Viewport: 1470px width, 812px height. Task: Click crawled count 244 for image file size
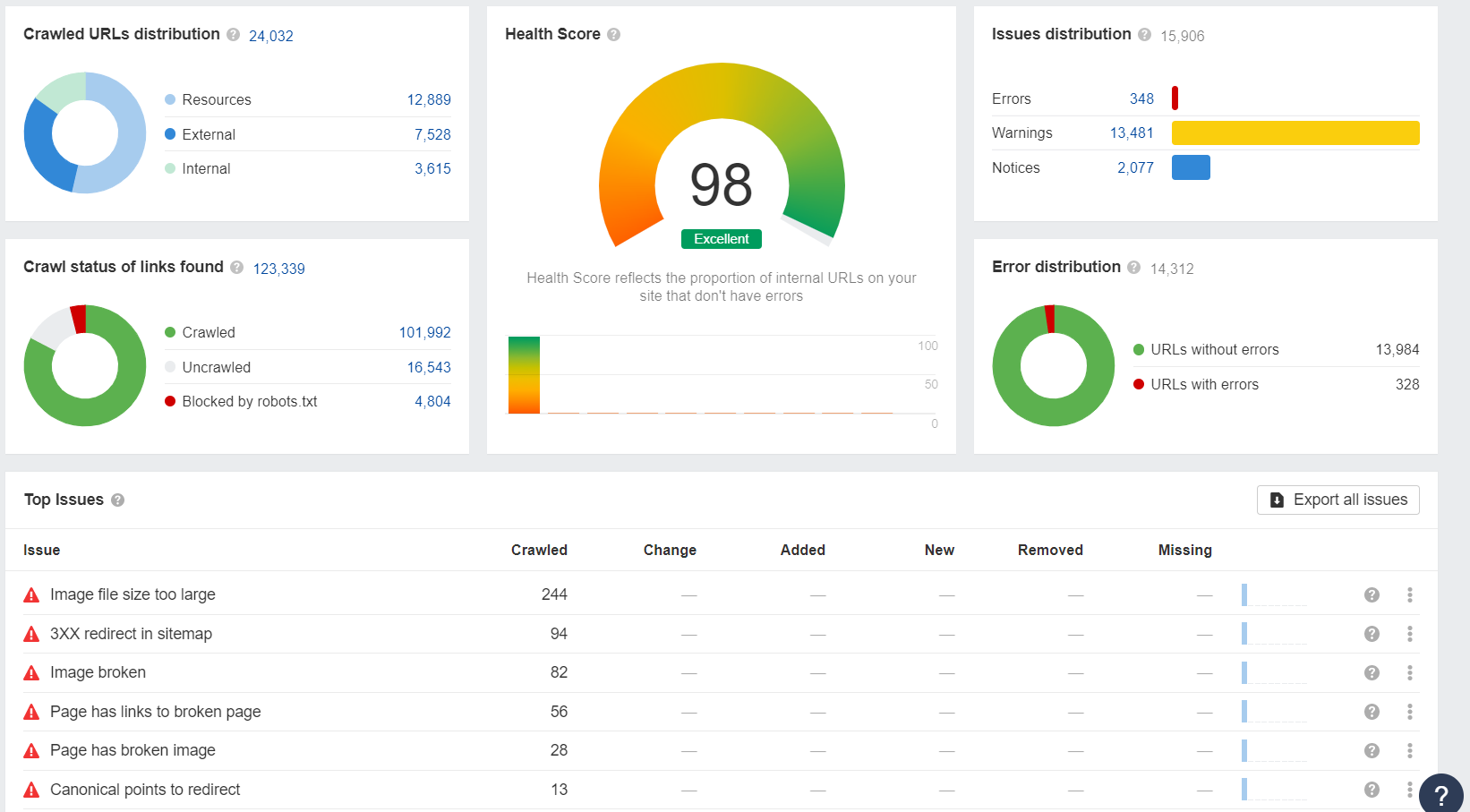554,594
